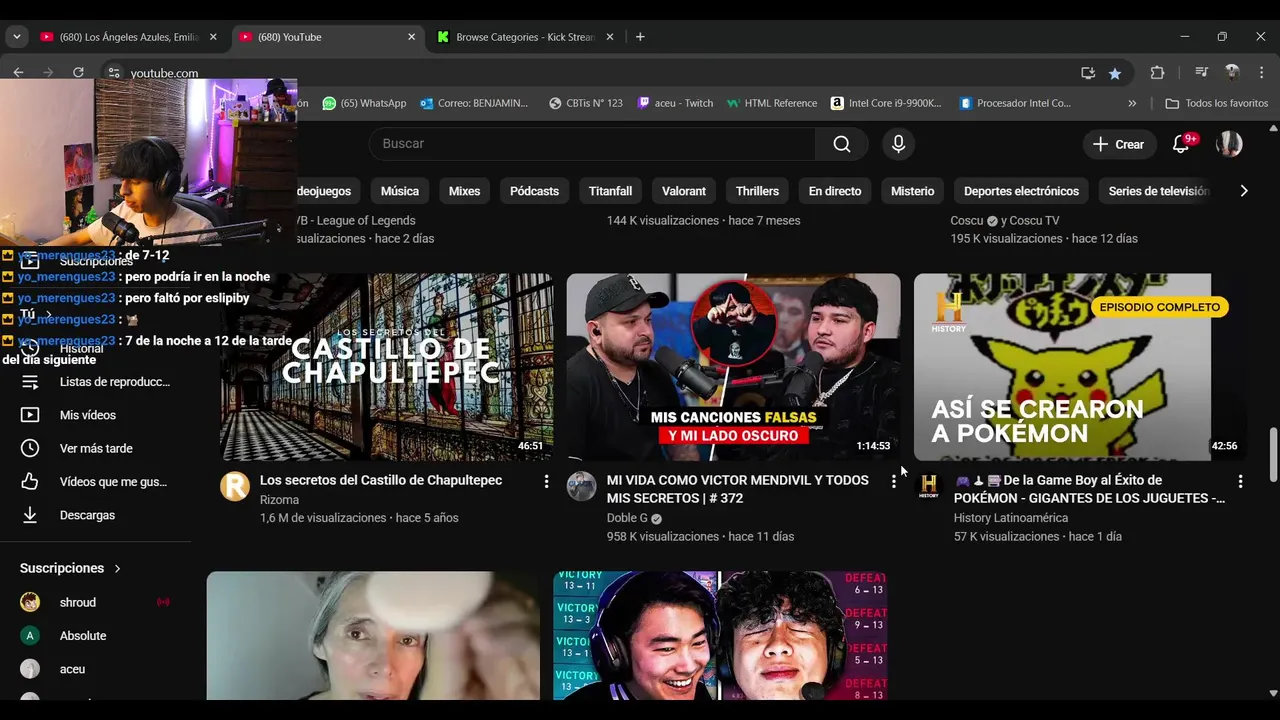Select the Misterio category chip

coord(913,191)
